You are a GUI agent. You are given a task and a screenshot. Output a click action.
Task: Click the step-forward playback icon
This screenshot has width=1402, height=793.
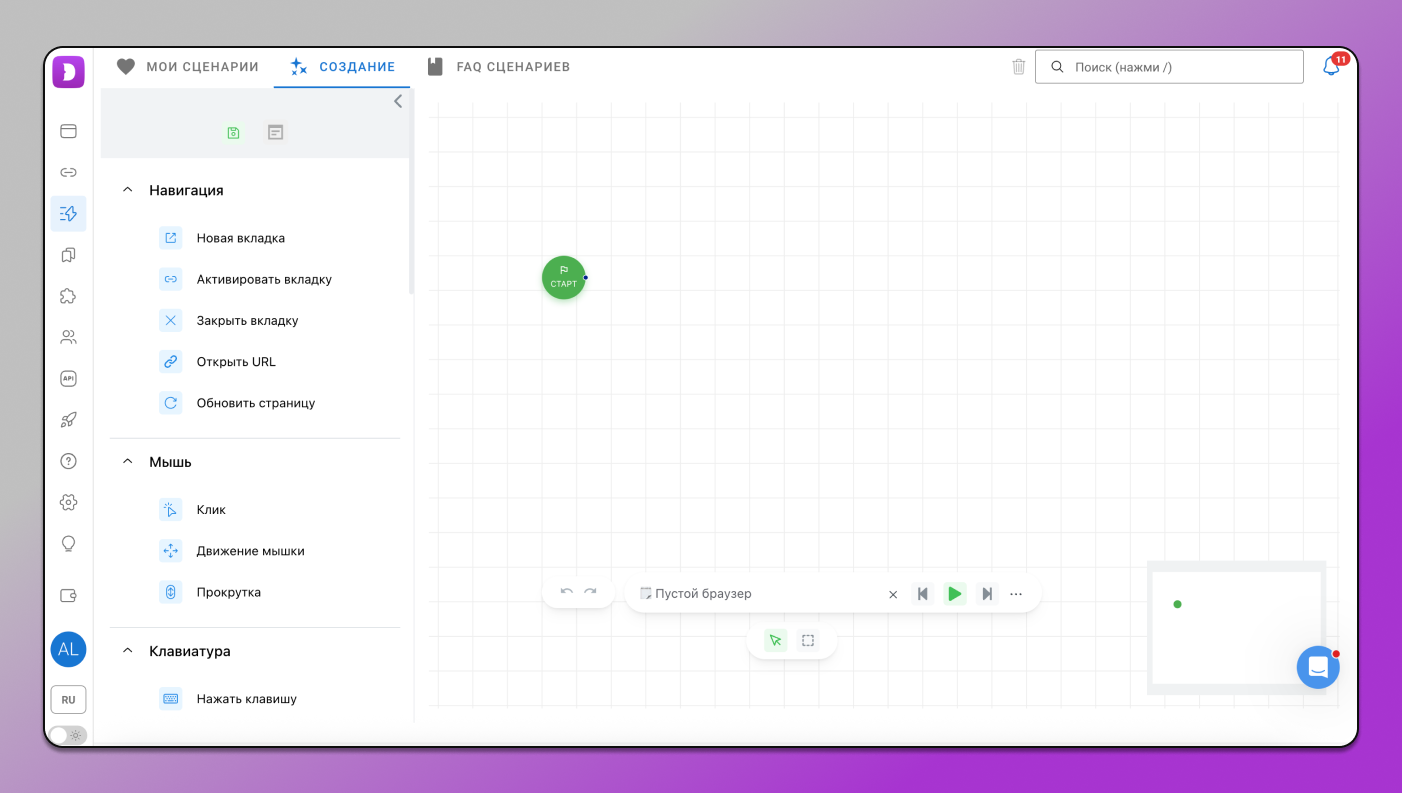987,594
